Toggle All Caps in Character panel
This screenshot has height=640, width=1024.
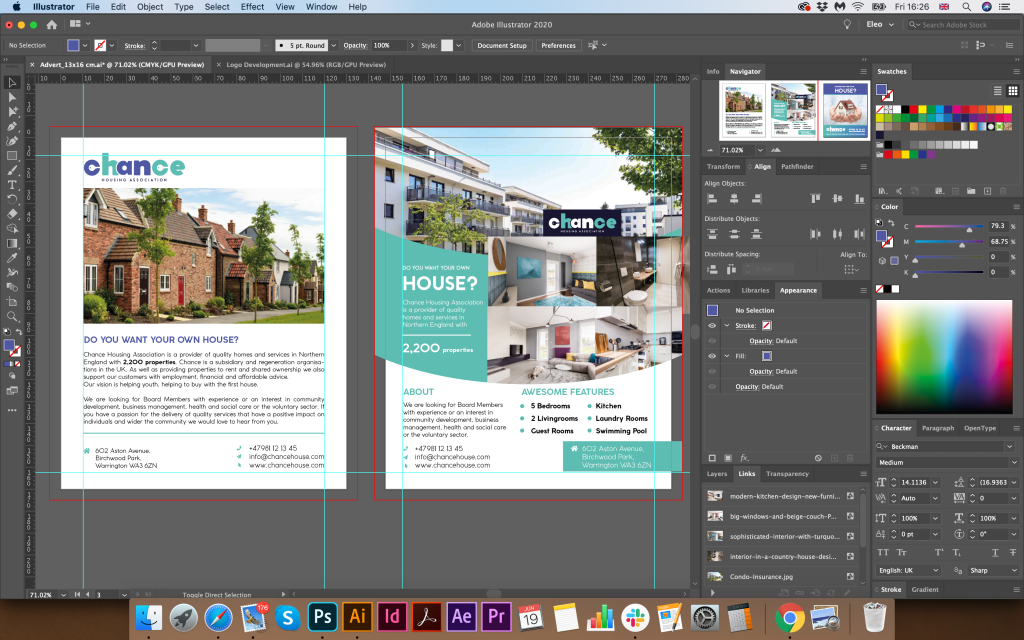(885, 552)
